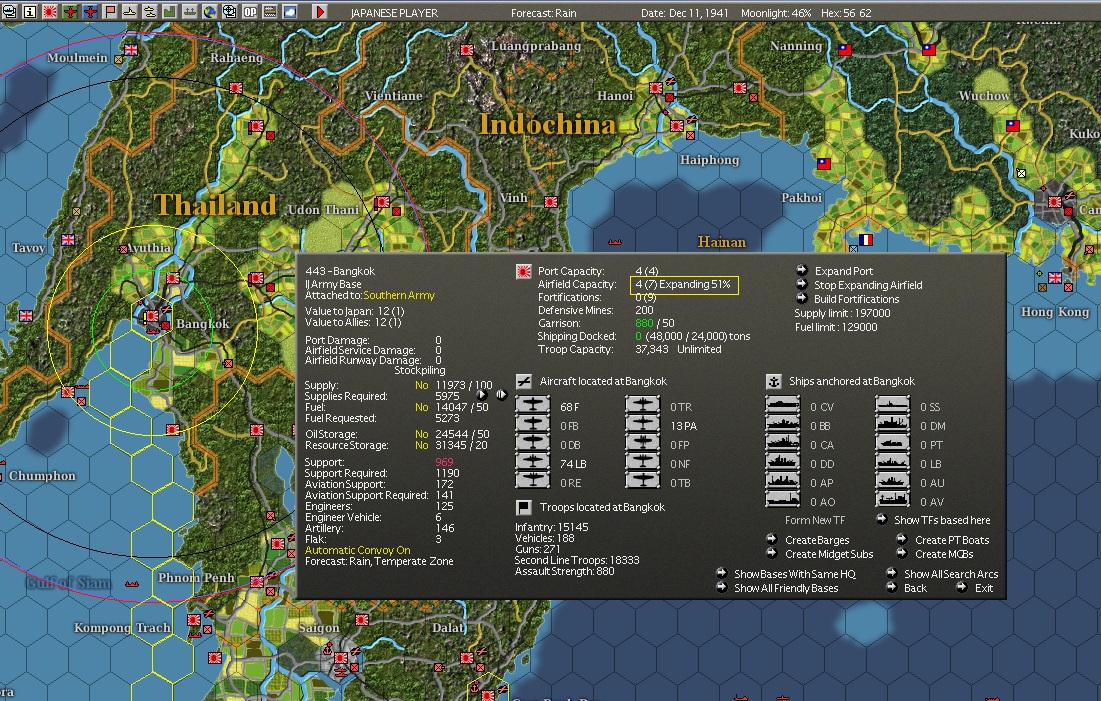This screenshot has width=1101, height=701.
Task: Click the orange flag toolbar icon
Action: click(x=110, y=11)
